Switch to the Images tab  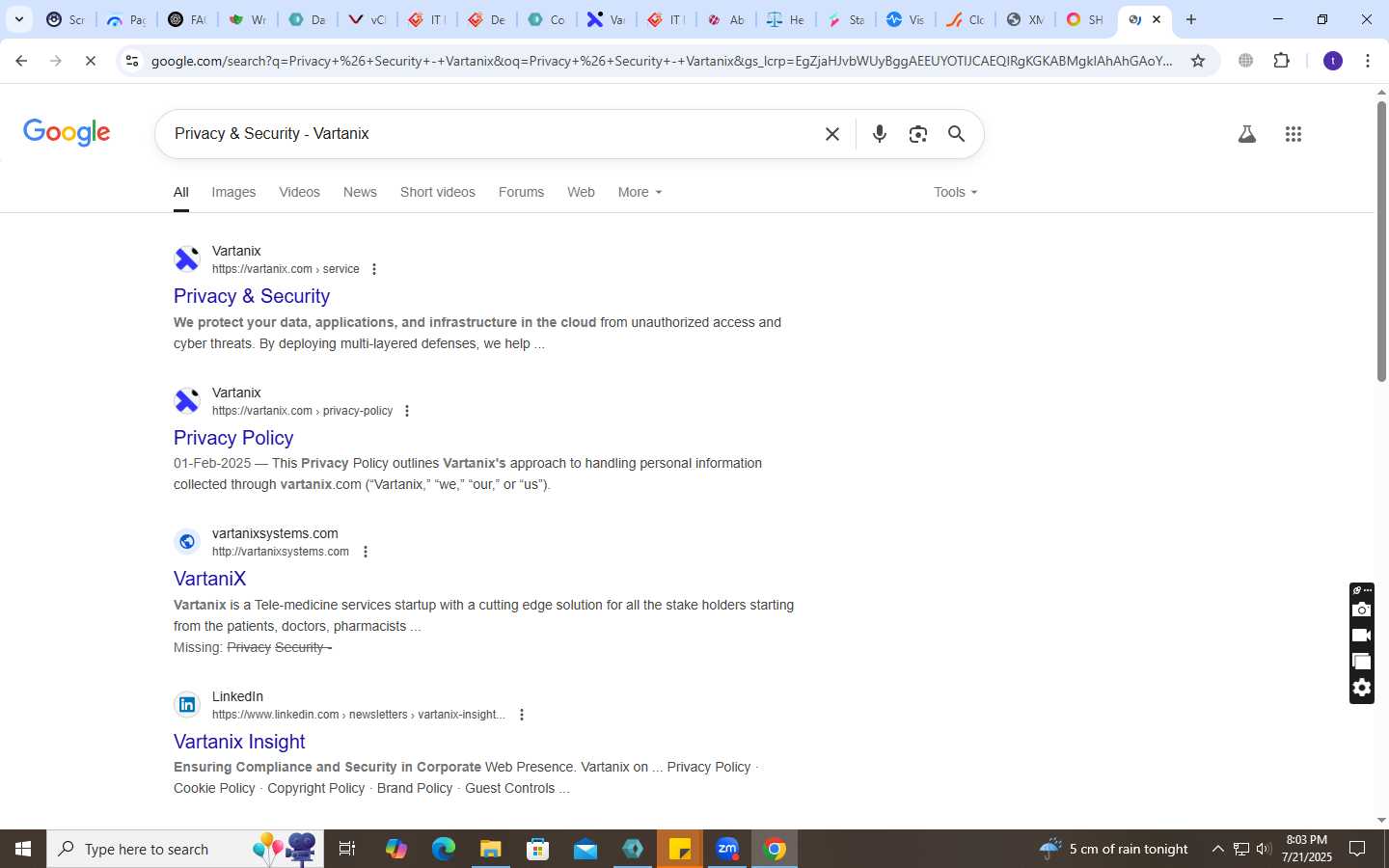coord(233,192)
